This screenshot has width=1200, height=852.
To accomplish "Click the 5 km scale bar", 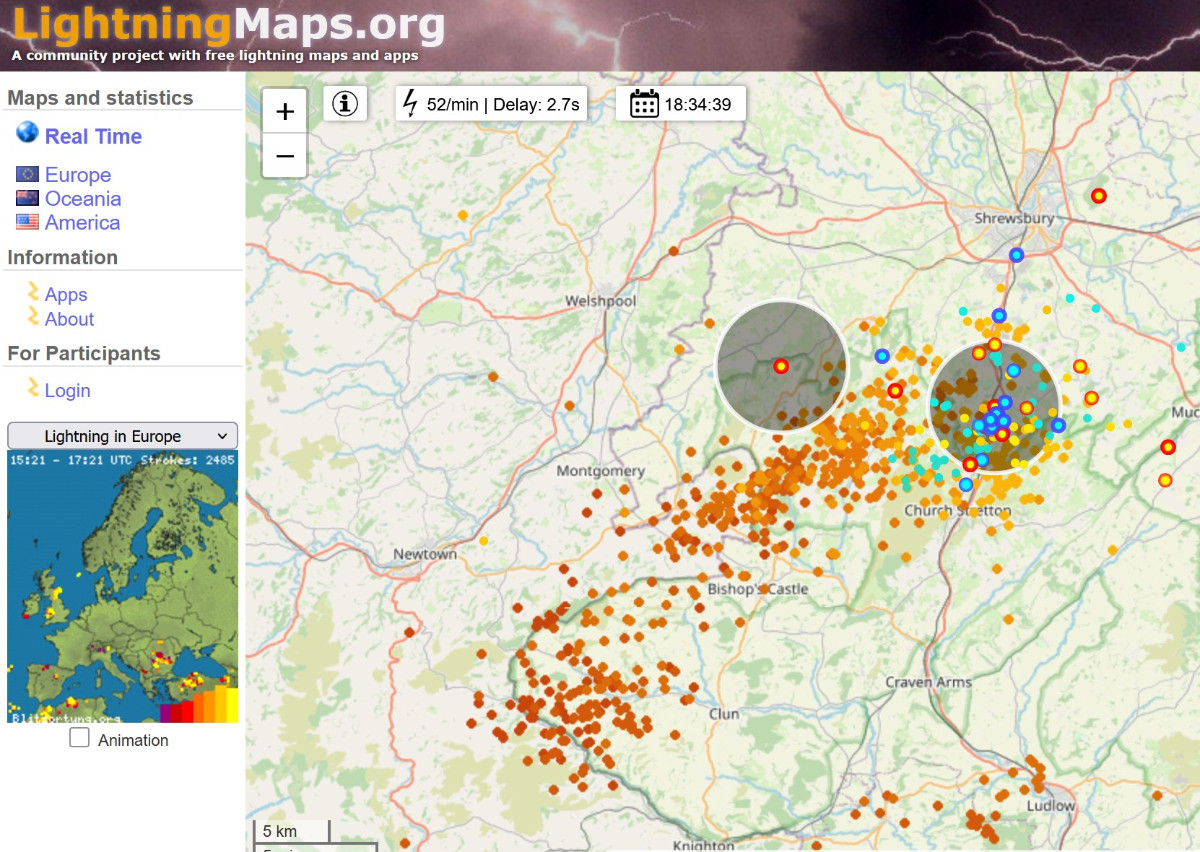I will point(290,831).
